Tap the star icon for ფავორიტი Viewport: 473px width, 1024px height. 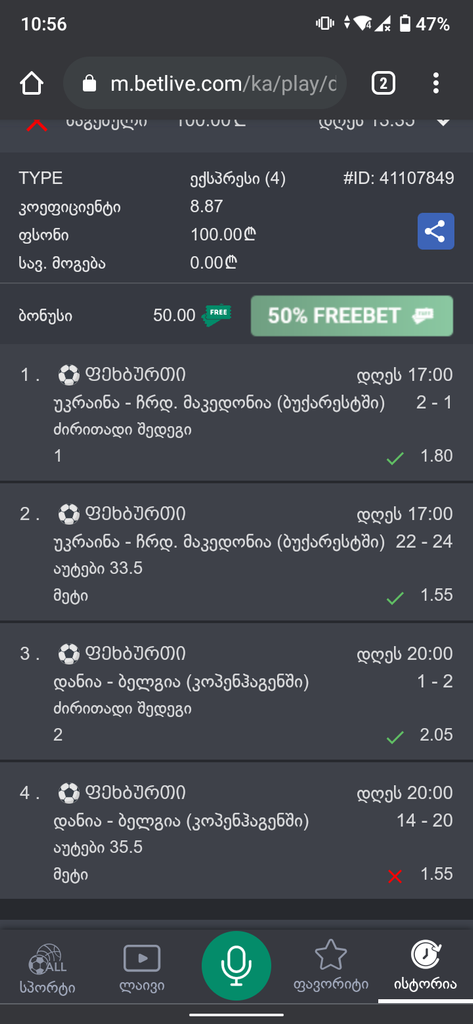click(331, 955)
